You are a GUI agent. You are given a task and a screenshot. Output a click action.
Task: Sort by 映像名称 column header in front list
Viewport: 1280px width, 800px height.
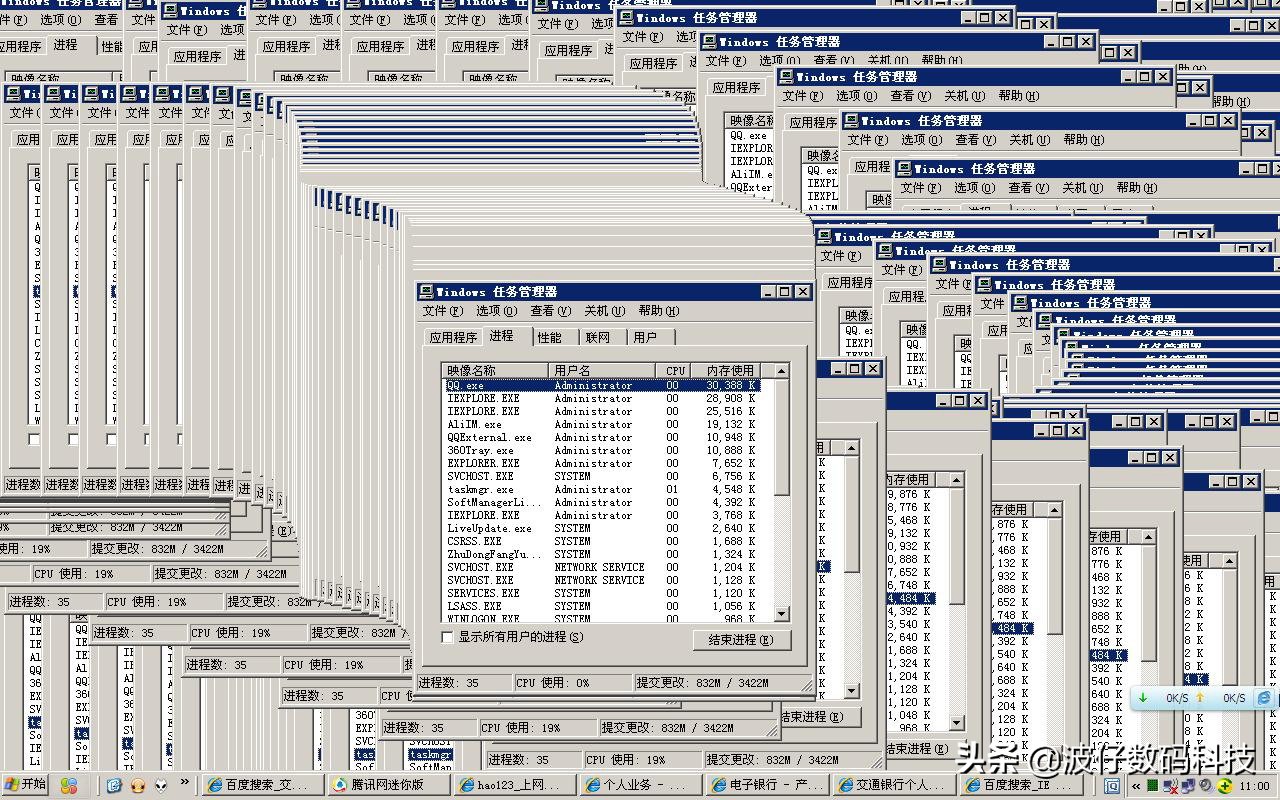[x=496, y=370]
